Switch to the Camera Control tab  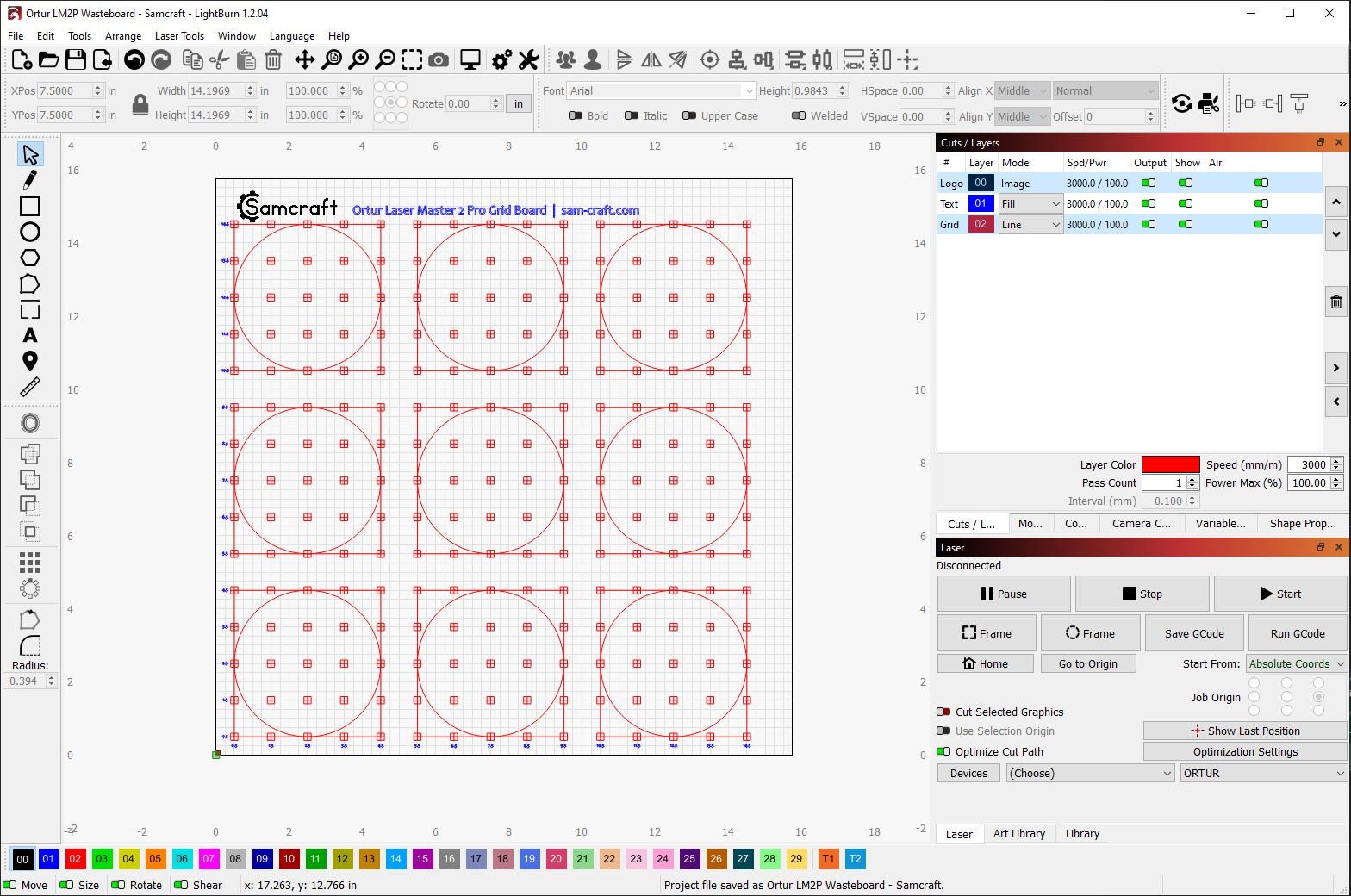click(1141, 523)
